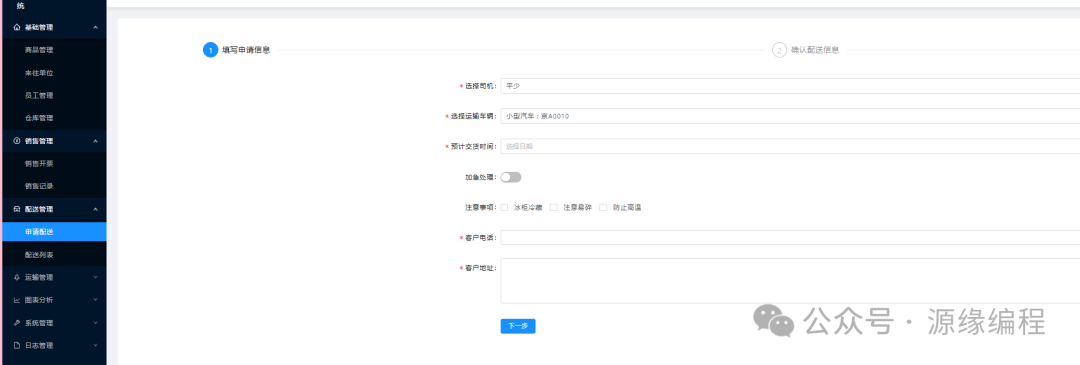Click the step 1 circle icon
Image resolution: width=1080 pixels, height=365 pixels.
(x=210, y=50)
